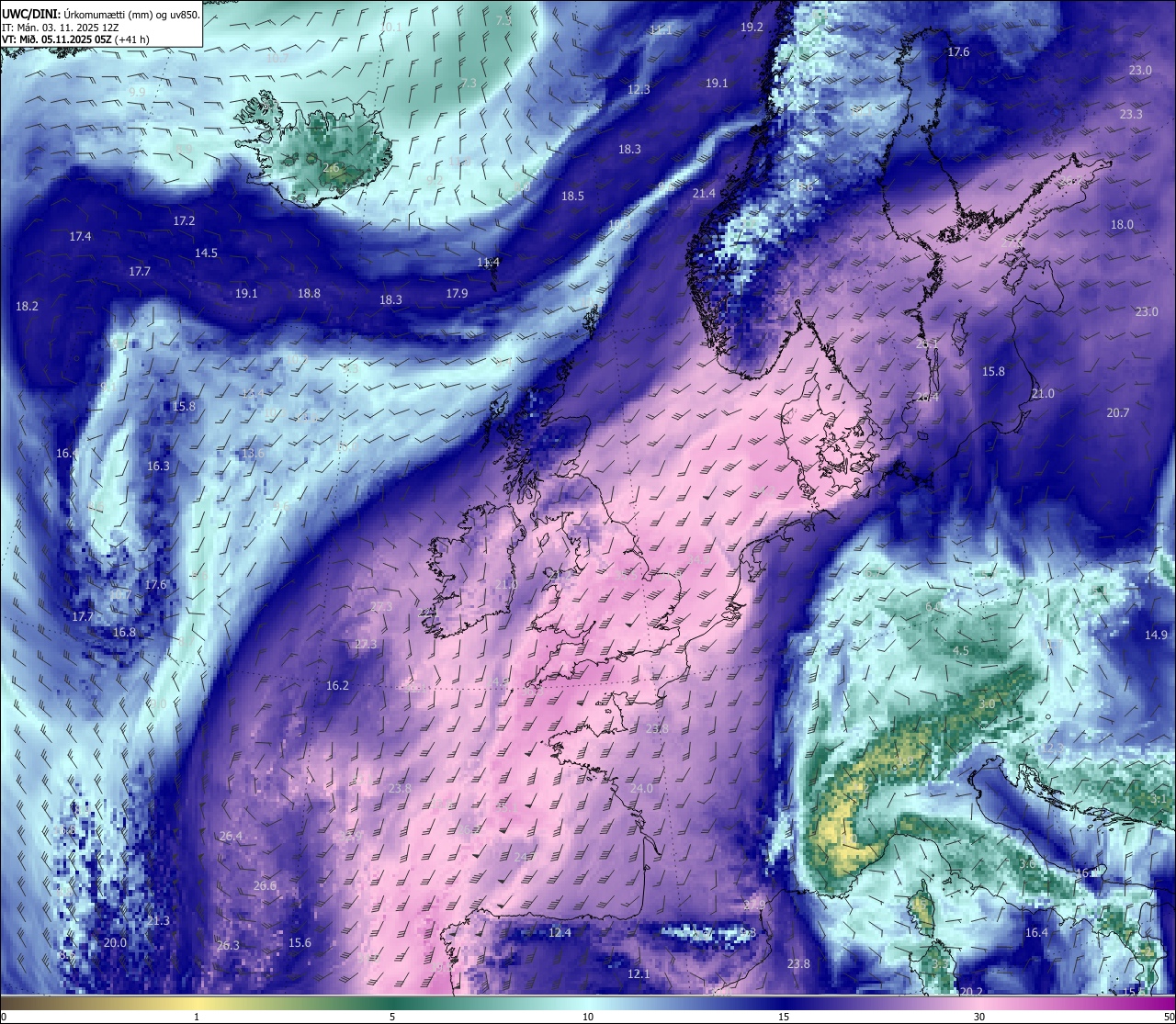Click the 24.0 value over France
This screenshot has height=1024, width=1176.
640,789
